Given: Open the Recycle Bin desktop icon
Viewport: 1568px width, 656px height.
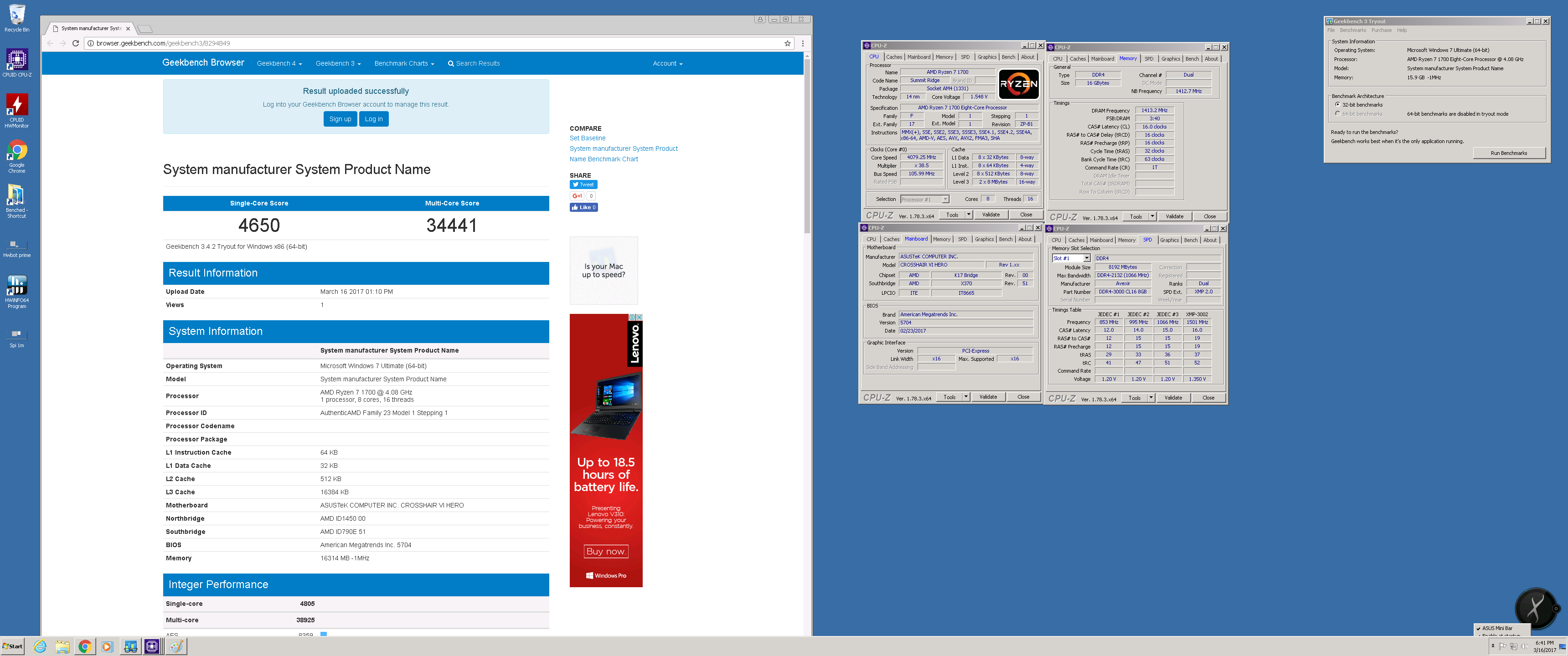Looking at the screenshot, I should pyautogui.click(x=17, y=18).
